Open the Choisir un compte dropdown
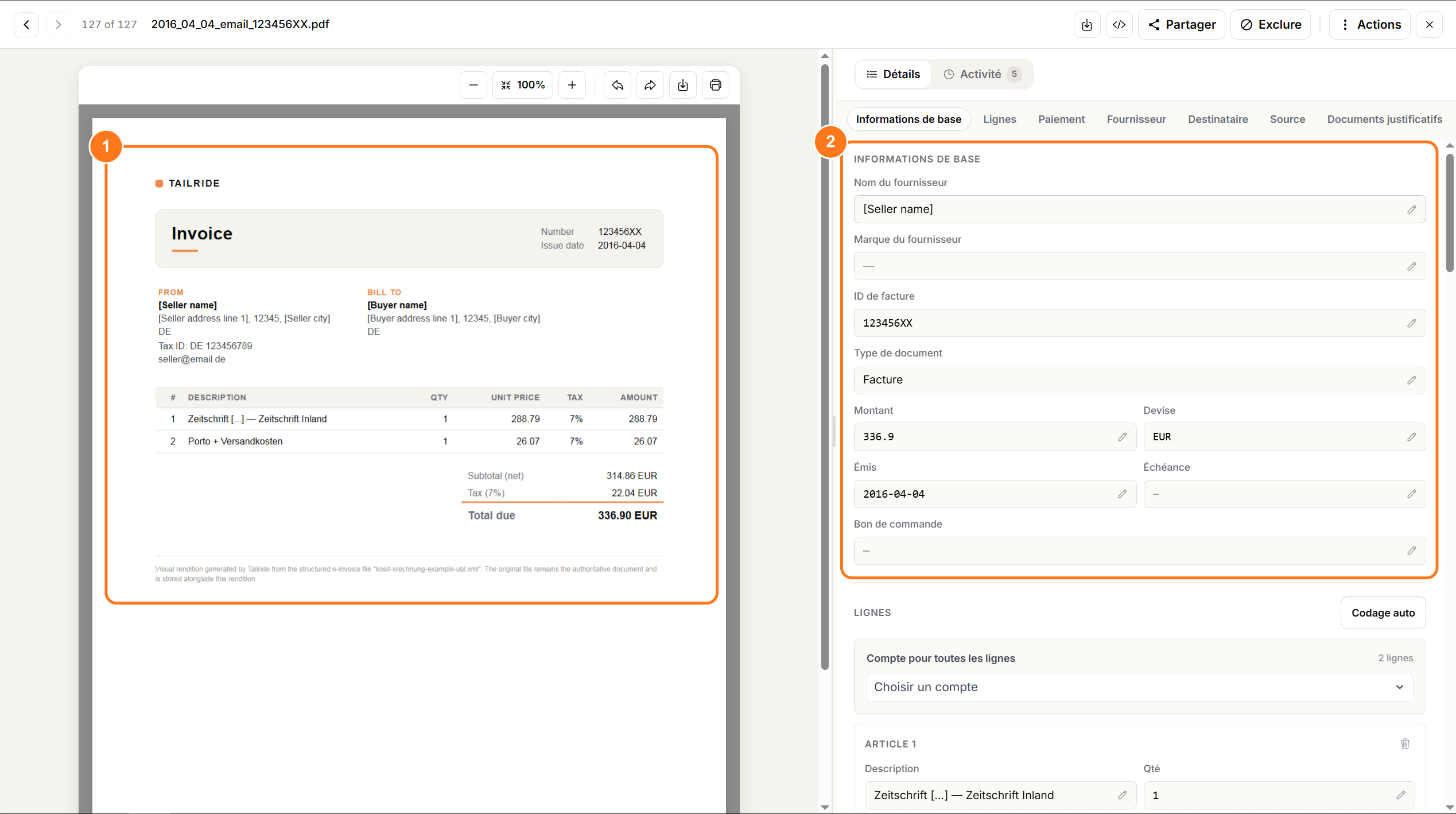The image size is (1456, 814). pyautogui.click(x=1139, y=687)
